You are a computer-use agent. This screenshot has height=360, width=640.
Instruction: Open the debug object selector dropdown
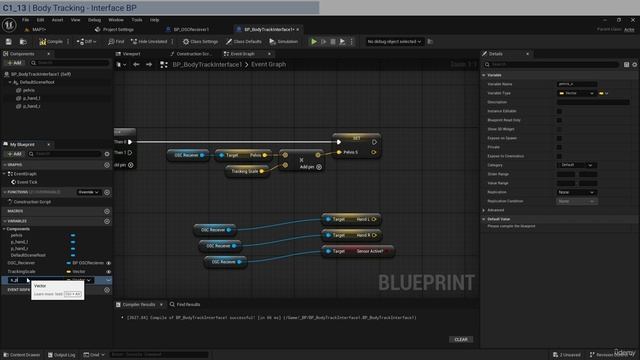(x=394, y=42)
